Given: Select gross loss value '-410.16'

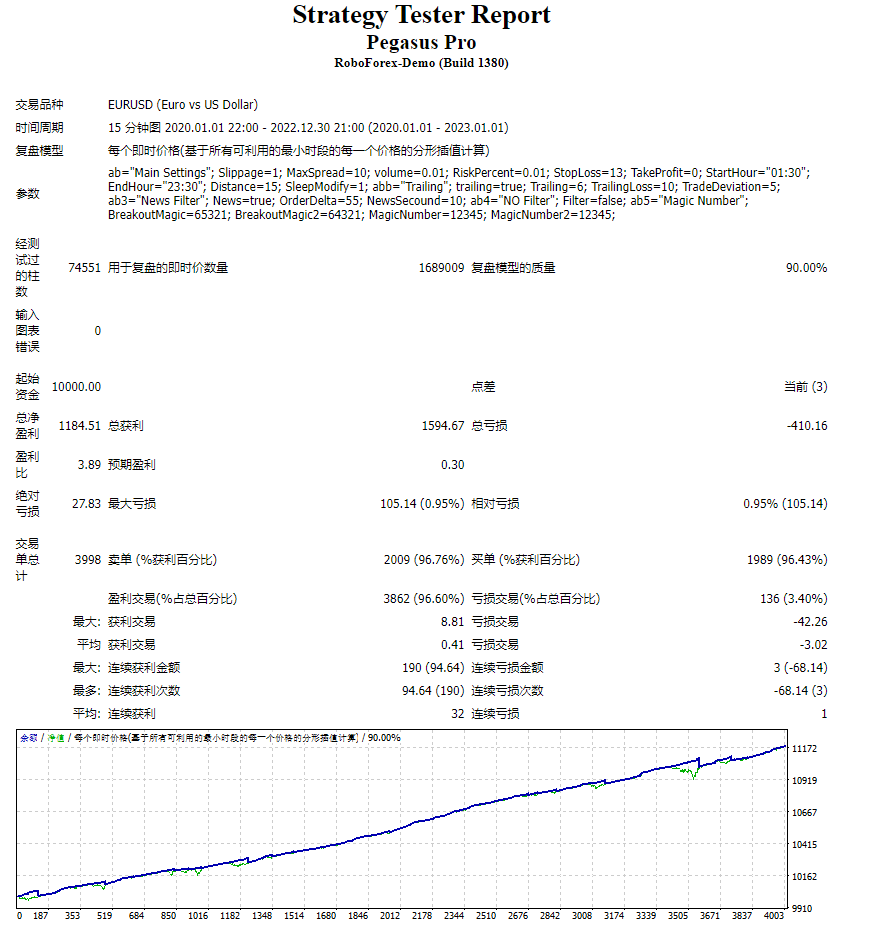Looking at the screenshot, I should pos(807,426).
